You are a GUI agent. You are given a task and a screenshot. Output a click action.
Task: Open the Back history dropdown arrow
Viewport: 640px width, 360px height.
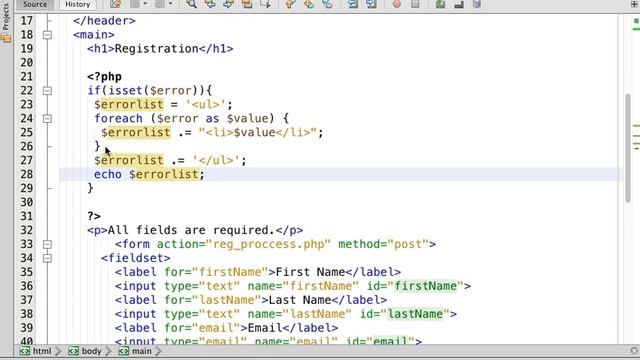(144, 4)
